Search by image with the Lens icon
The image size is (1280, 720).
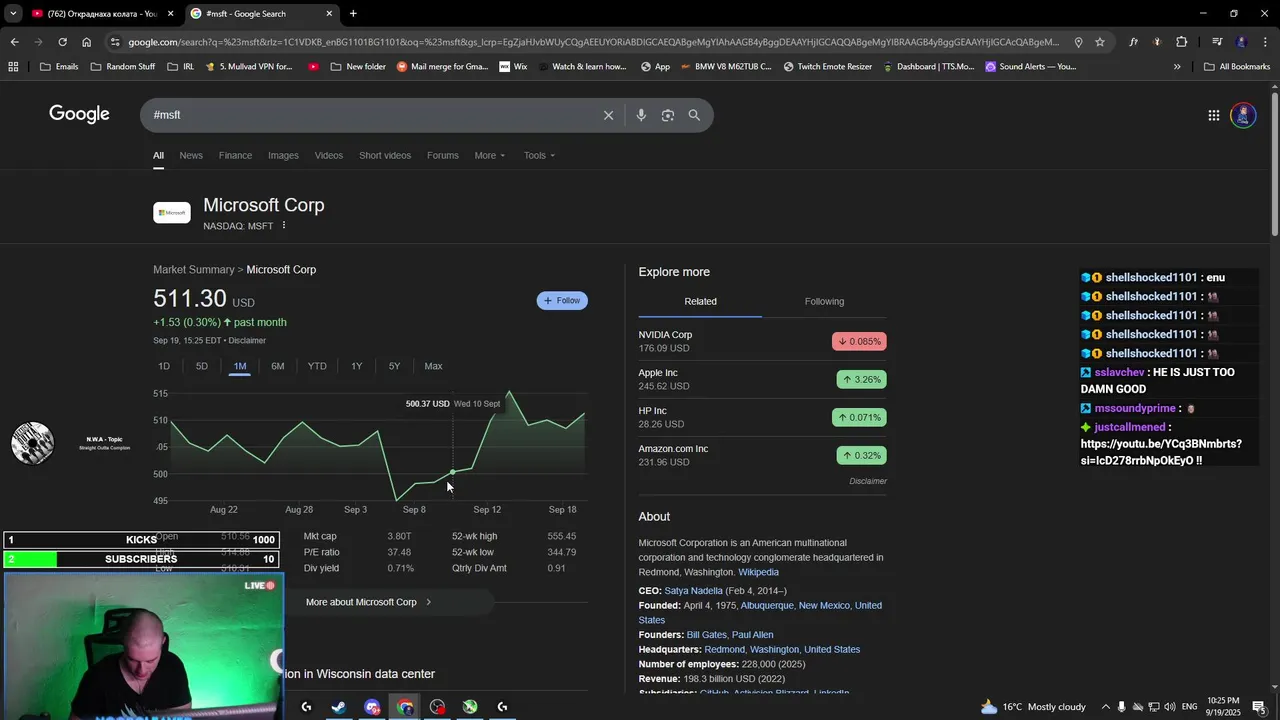[x=668, y=115]
